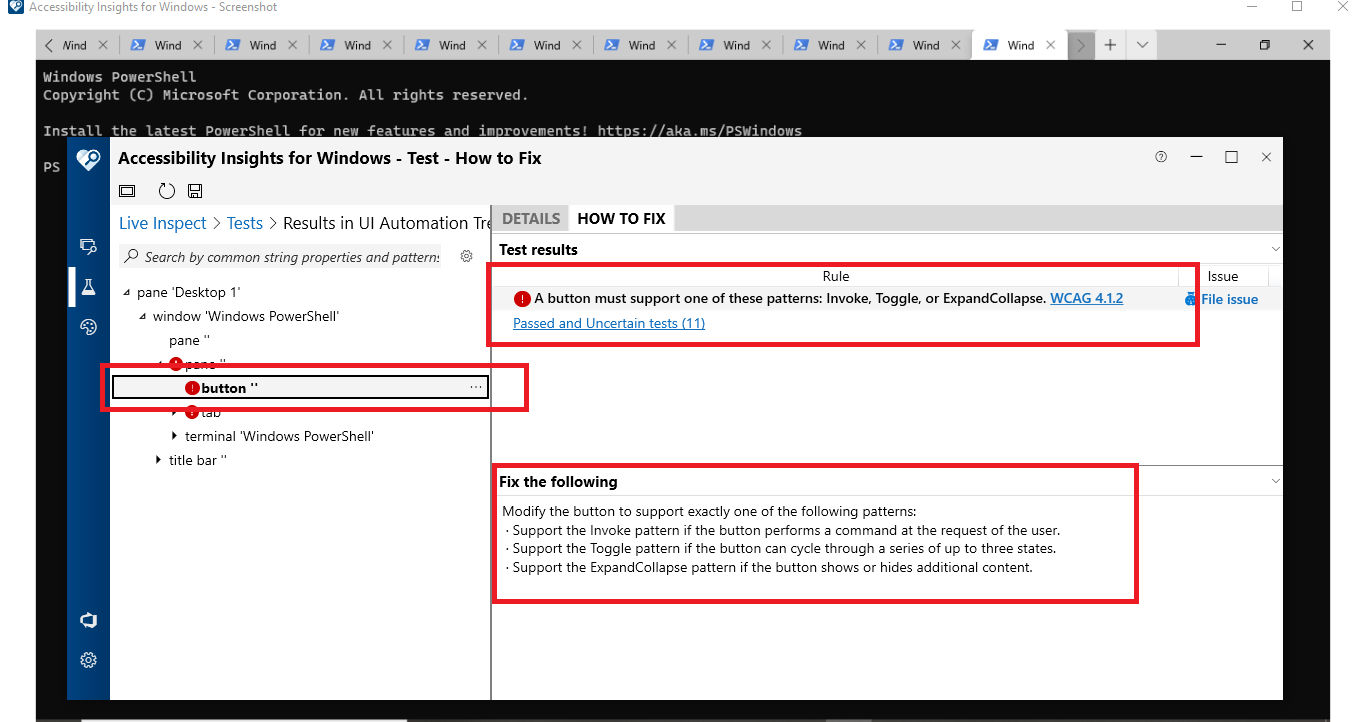The width and height of the screenshot is (1362, 722).
Task: Select terminal 'Windows PowerShell' tree item
Action: point(279,436)
